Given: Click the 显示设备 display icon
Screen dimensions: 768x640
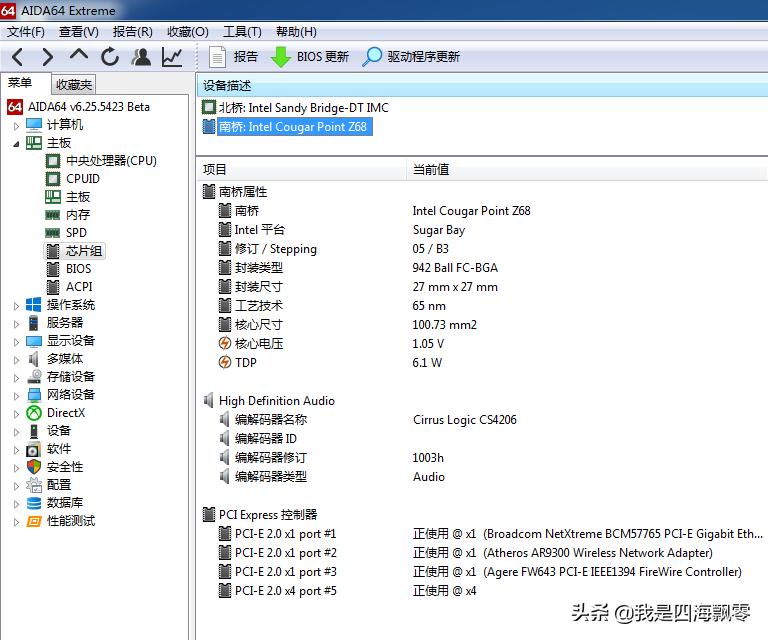Looking at the screenshot, I should pyautogui.click(x=34, y=341).
